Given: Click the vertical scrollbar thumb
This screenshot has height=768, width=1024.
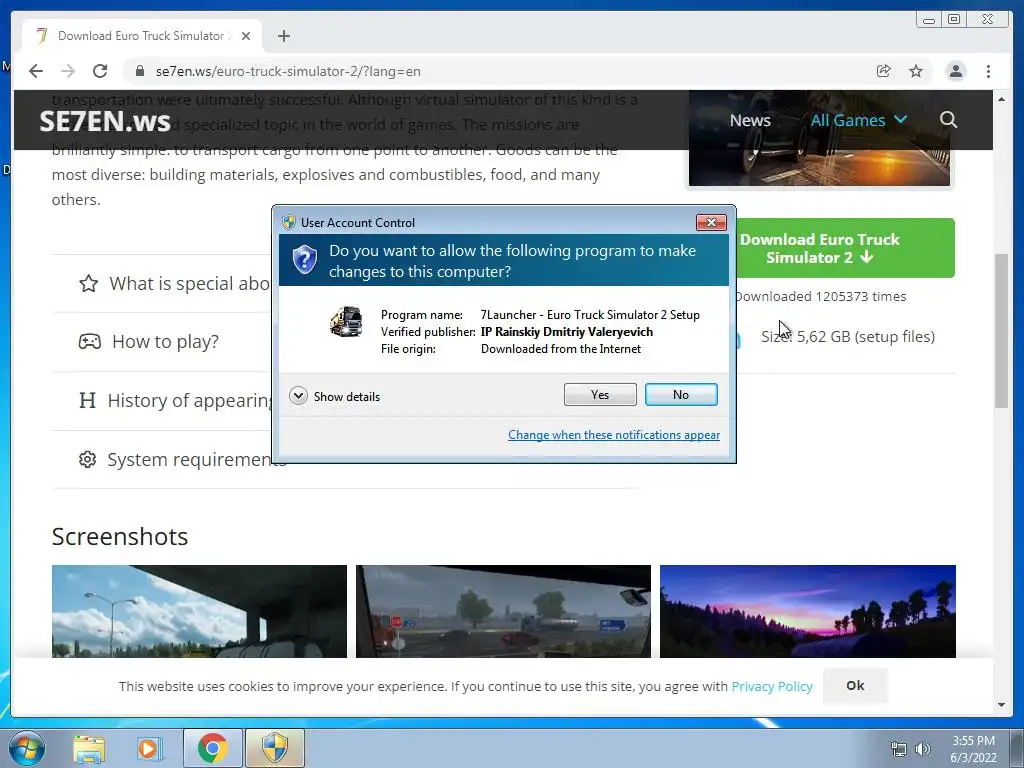Looking at the screenshot, I should [x=1001, y=330].
